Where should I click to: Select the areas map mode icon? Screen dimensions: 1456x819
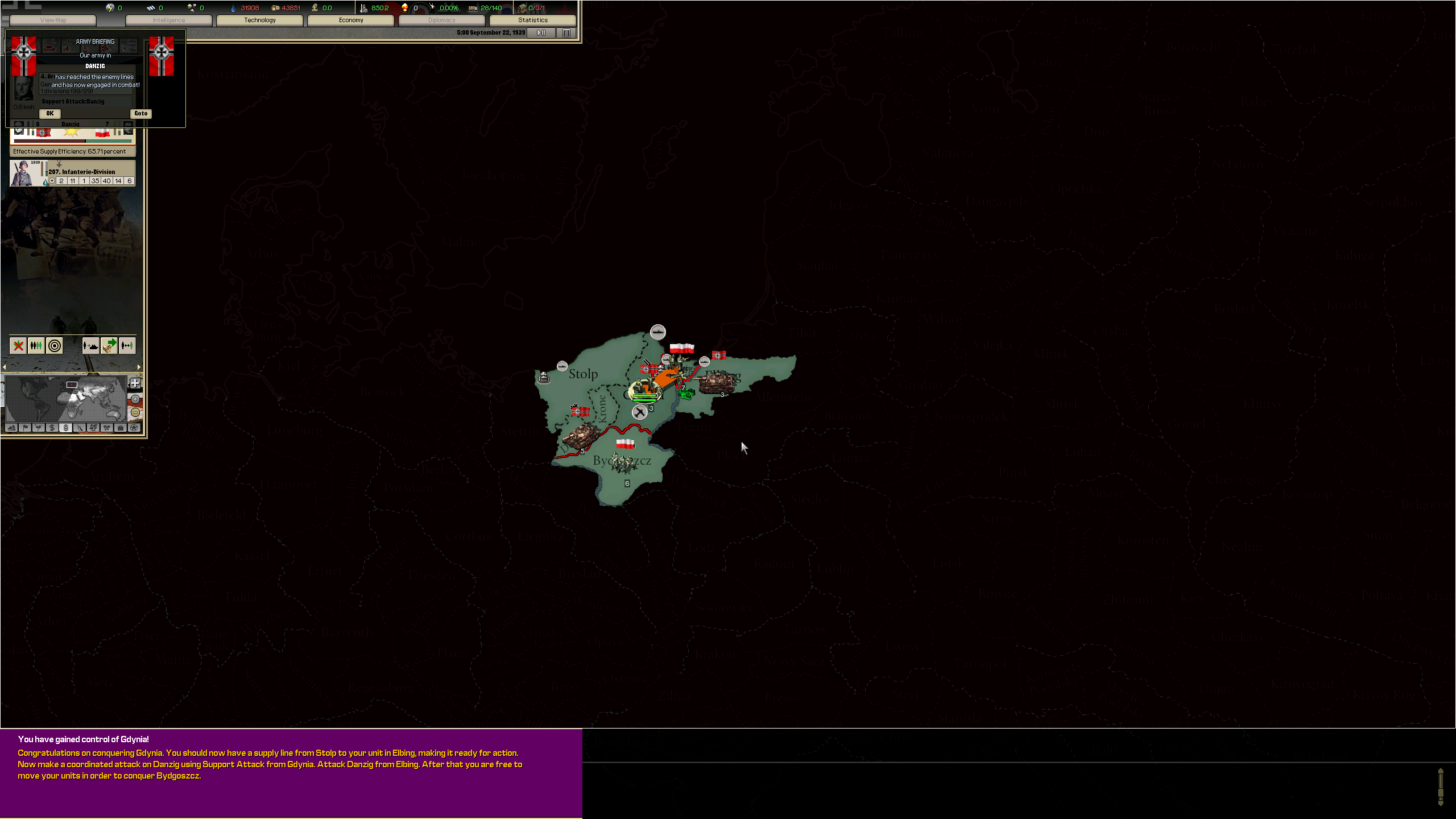pos(107,428)
